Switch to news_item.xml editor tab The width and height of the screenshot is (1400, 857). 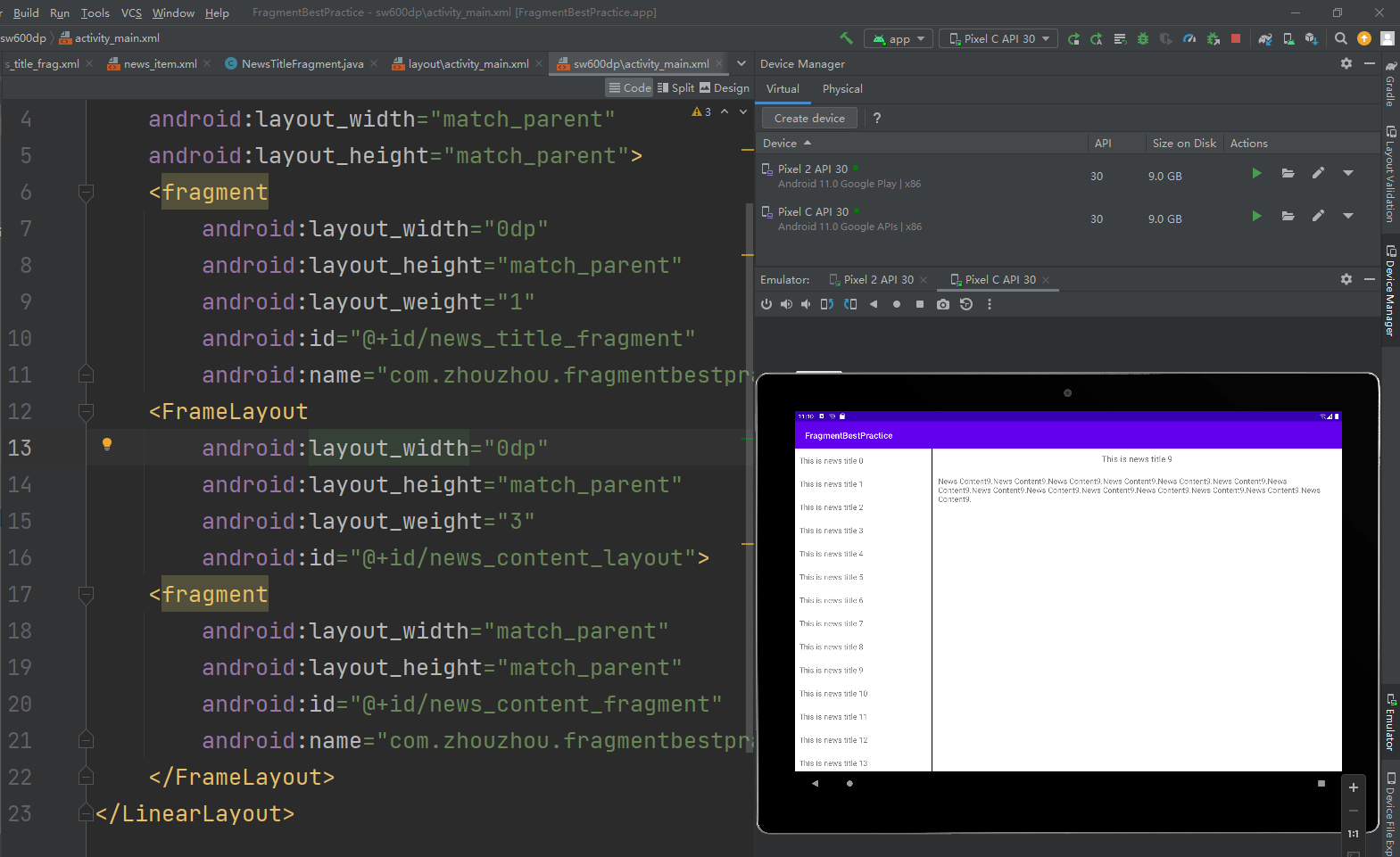(159, 64)
